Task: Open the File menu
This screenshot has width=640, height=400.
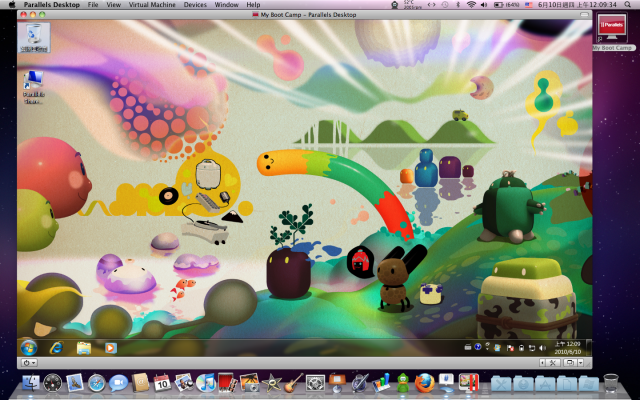Action: pyautogui.click(x=93, y=5)
